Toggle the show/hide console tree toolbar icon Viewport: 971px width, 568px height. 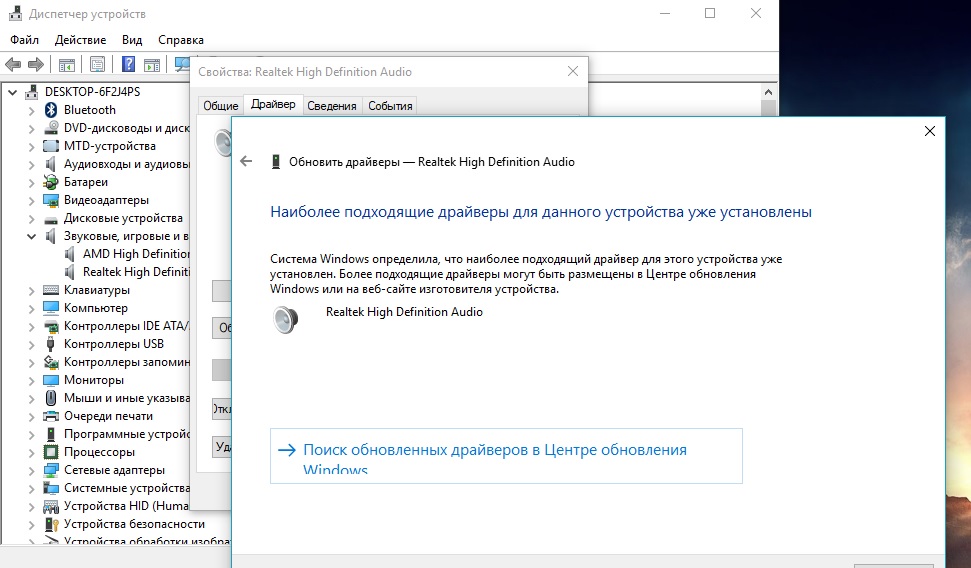click(67, 64)
